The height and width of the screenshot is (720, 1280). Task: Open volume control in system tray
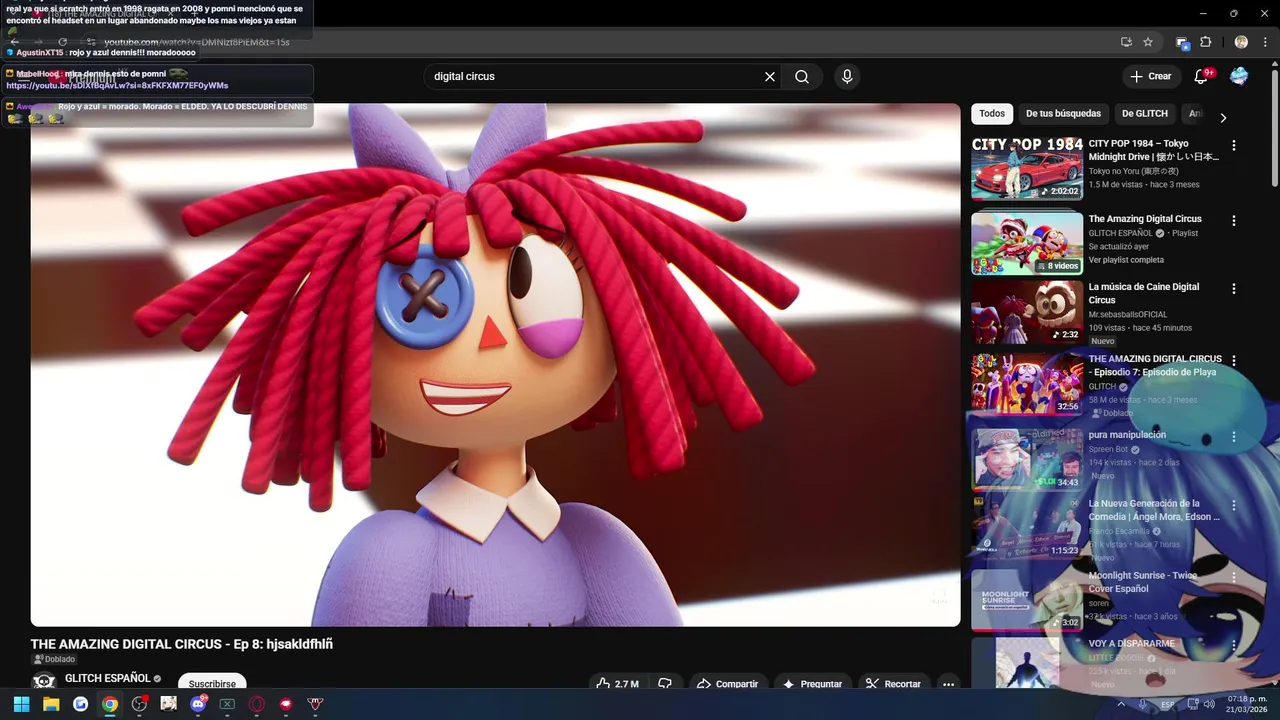1209,705
